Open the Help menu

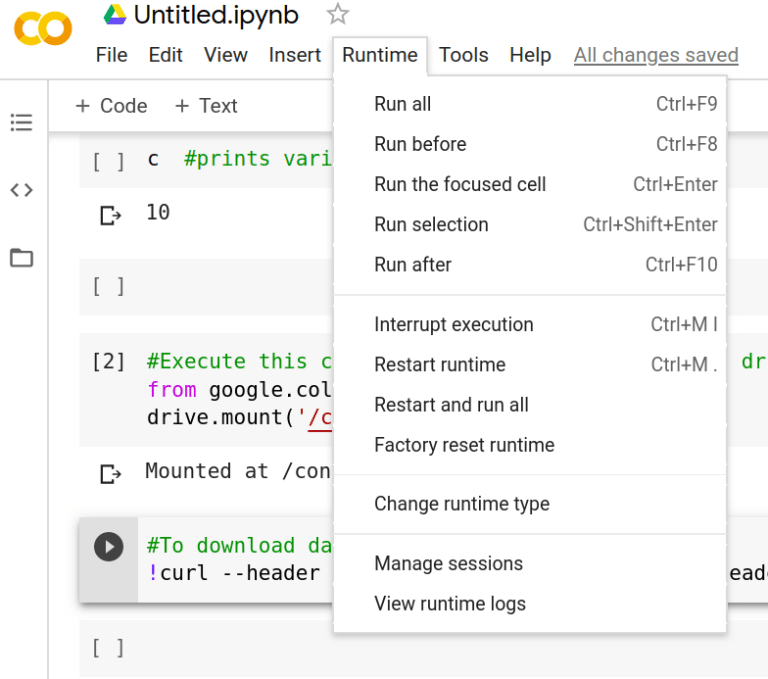(530, 55)
